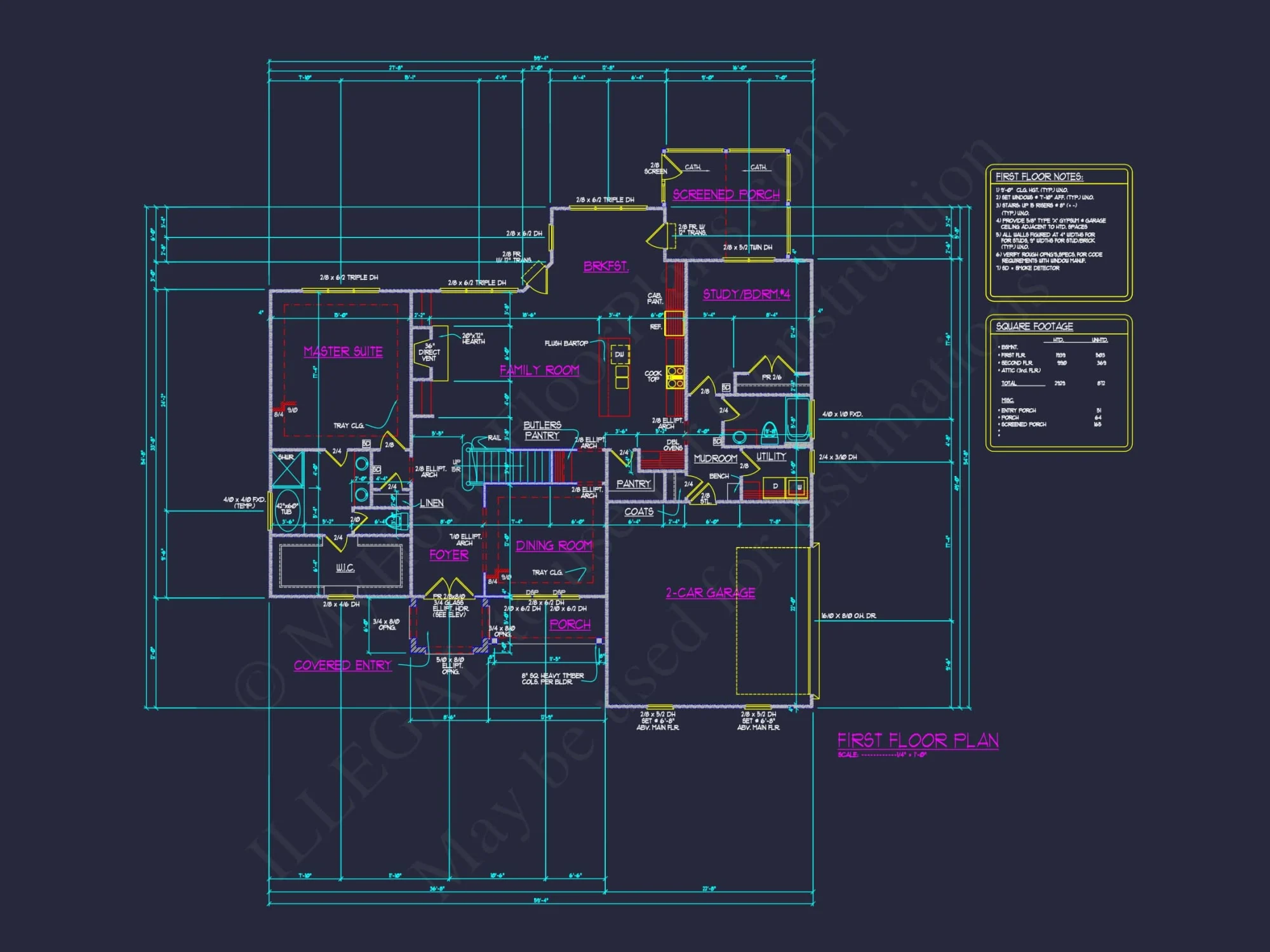Select the COVERED ENTRY label

[x=342, y=665]
